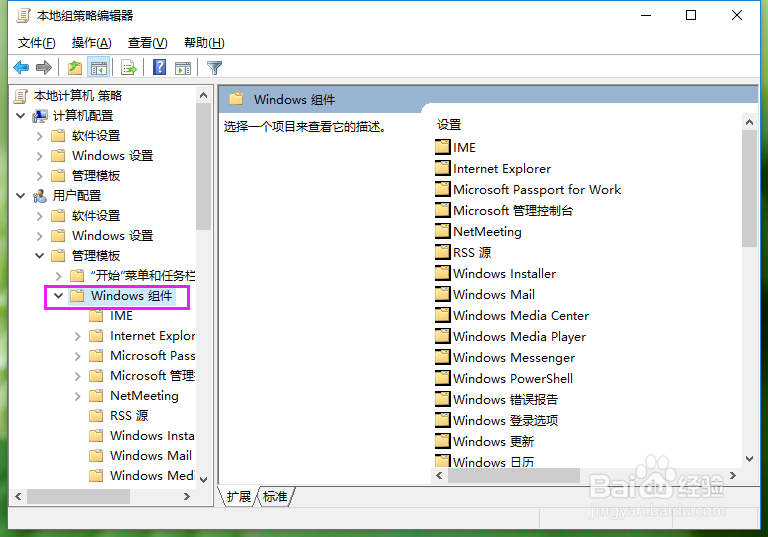This screenshot has width=768, height=537.
Task: Click the settings list scroll-up arrow
Action: [749, 122]
